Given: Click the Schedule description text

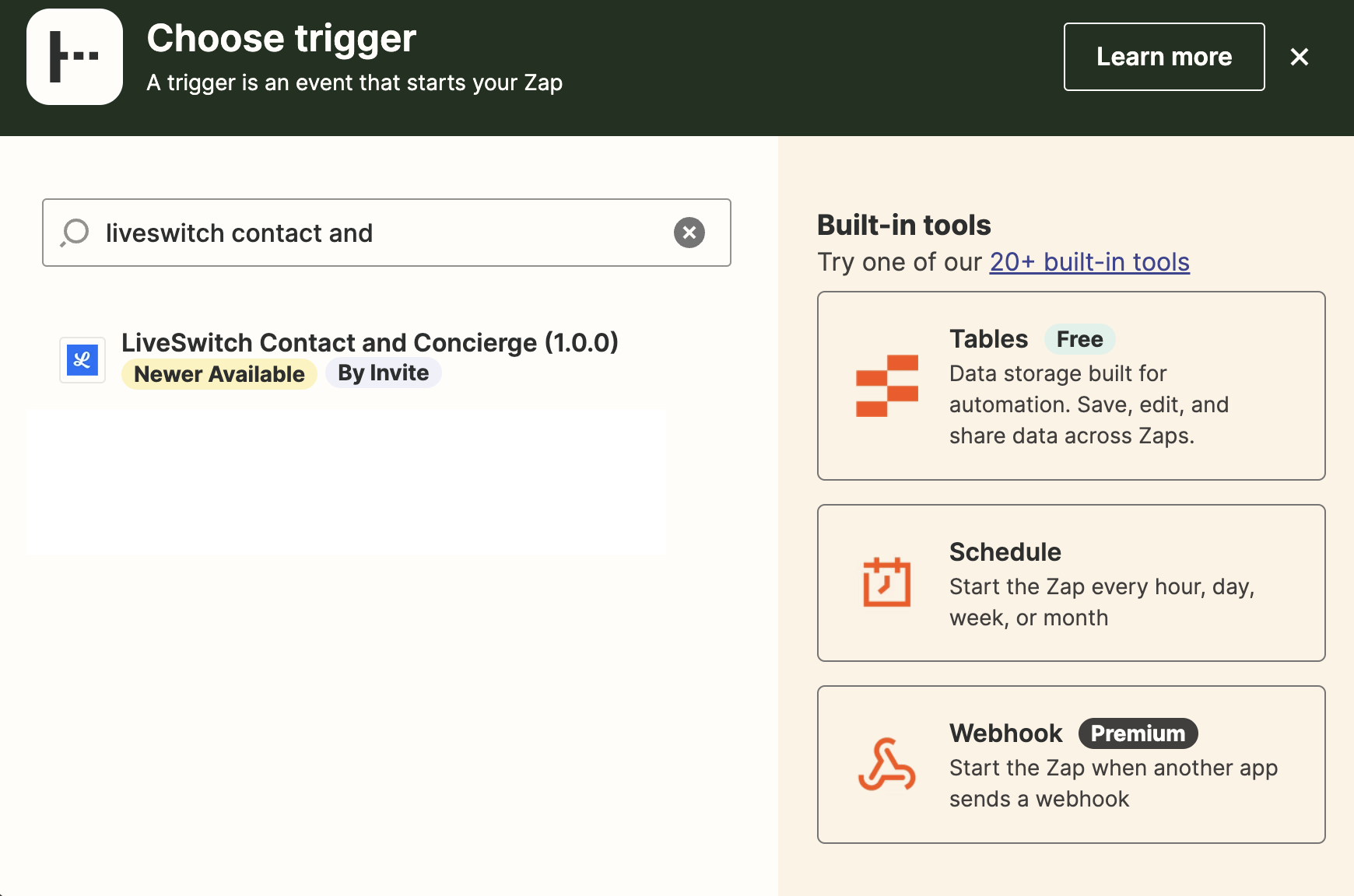Looking at the screenshot, I should tap(1102, 602).
